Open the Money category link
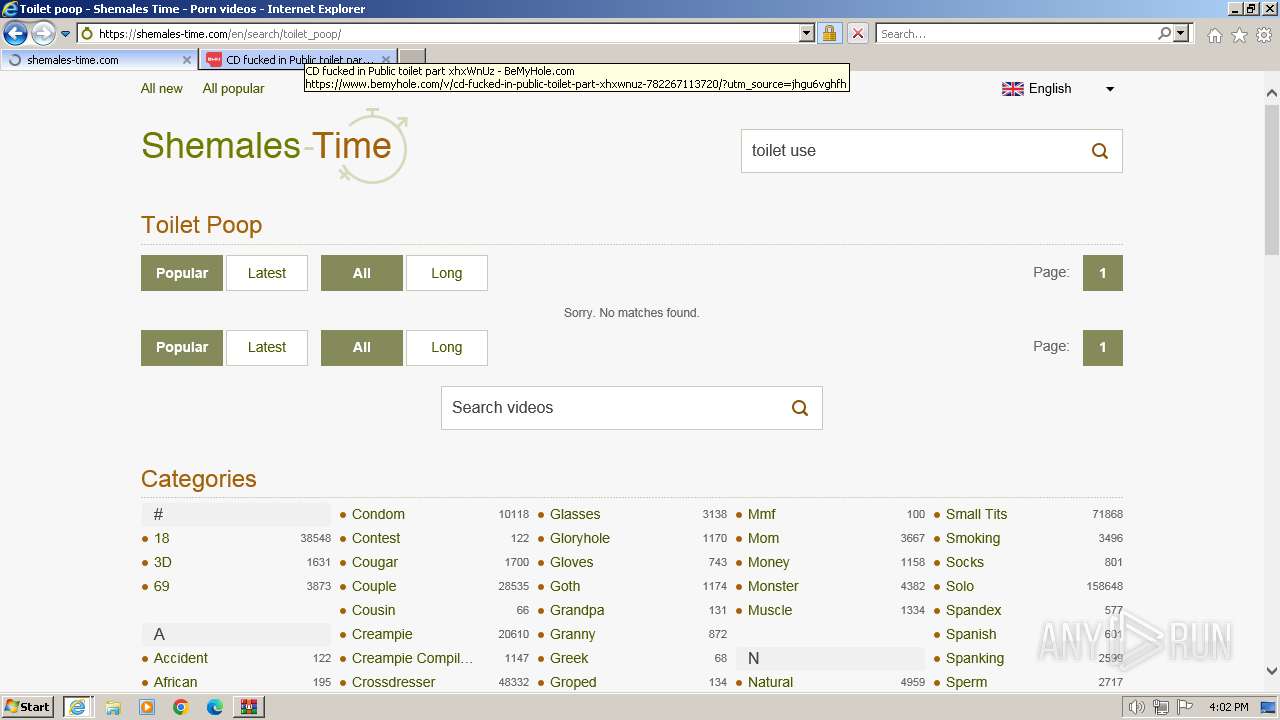This screenshot has height=720, width=1280. [x=769, y=562]
